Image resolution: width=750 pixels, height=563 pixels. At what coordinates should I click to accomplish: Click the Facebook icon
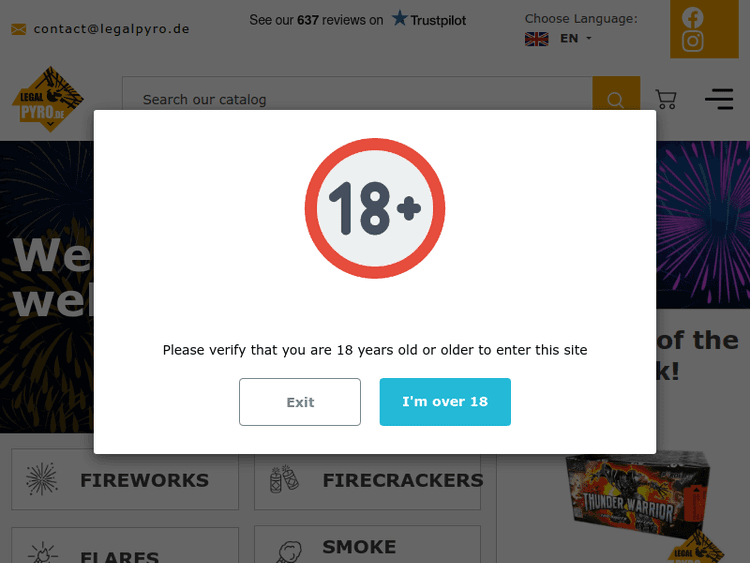pyautogui.click(x=693, y=17)
